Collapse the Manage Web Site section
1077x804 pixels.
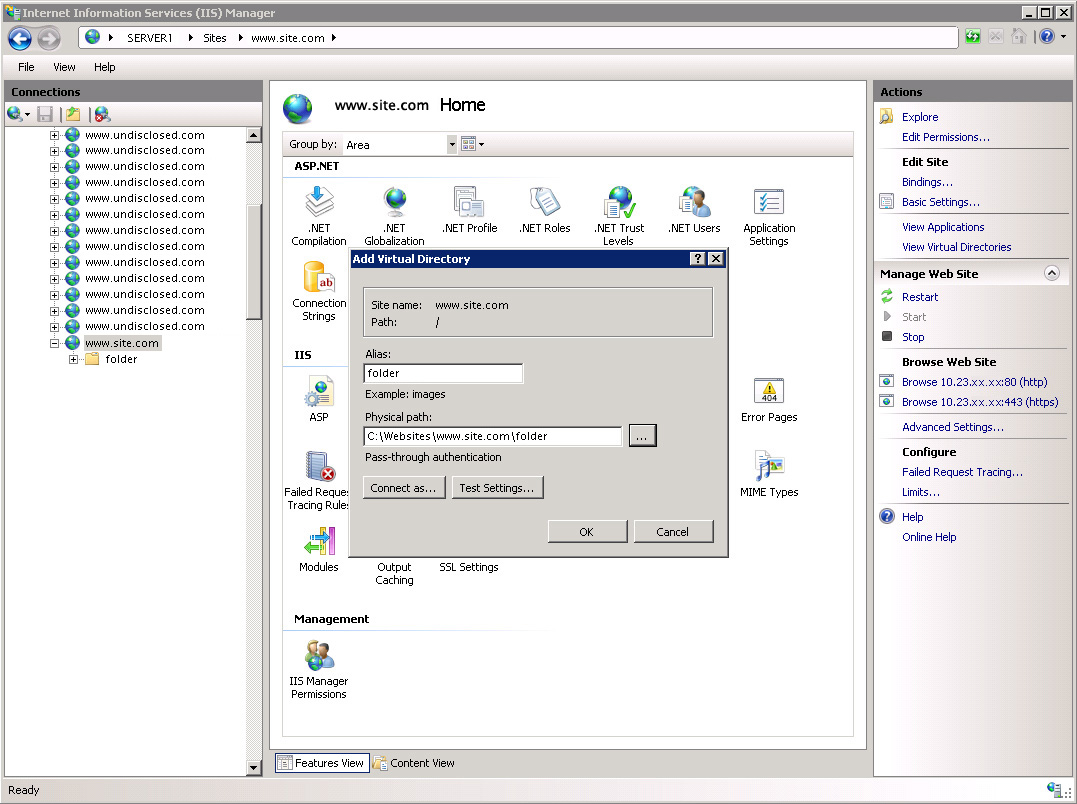click(1051, 273)
